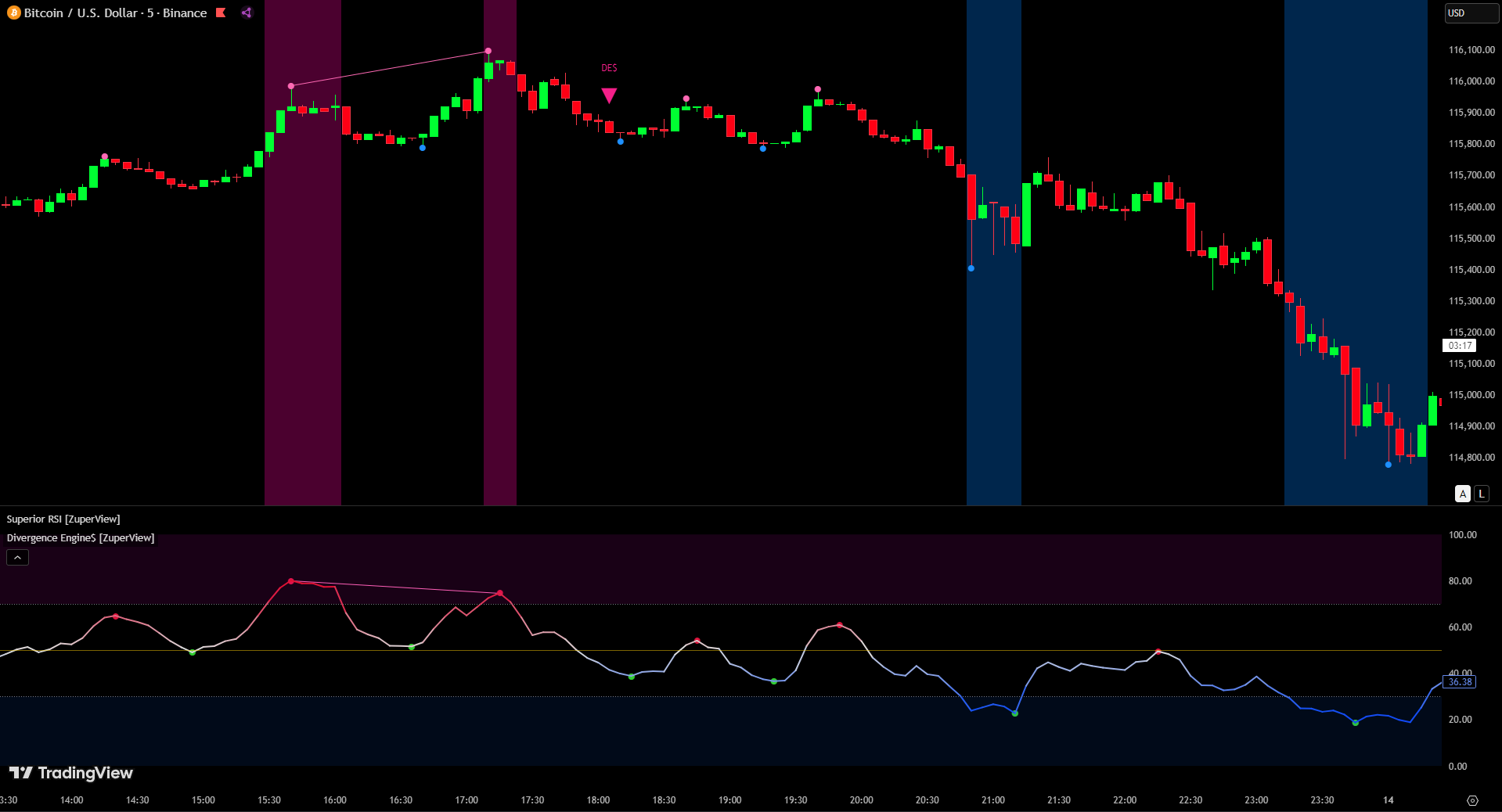The width and height of the screenshot is (1502, 812).
Task: Collapse the indicator legend with the chevron
Action: (x=17, y=557)
